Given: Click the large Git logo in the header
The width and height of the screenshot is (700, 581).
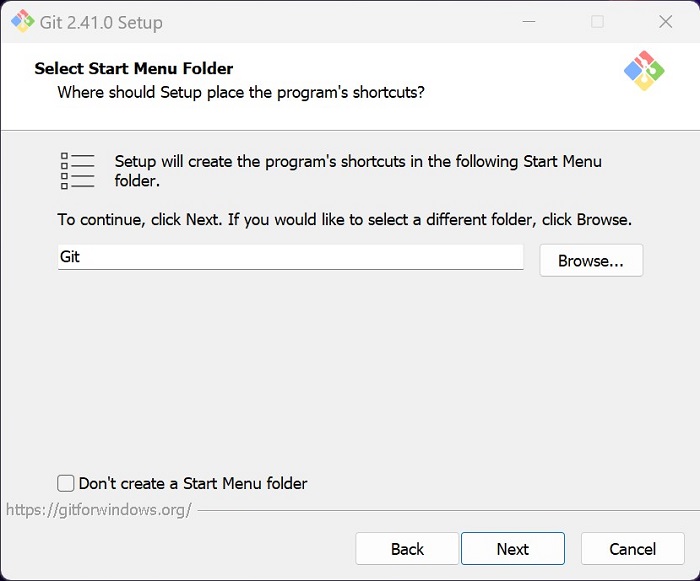Looking at the screenshot, I should [644, 71].
